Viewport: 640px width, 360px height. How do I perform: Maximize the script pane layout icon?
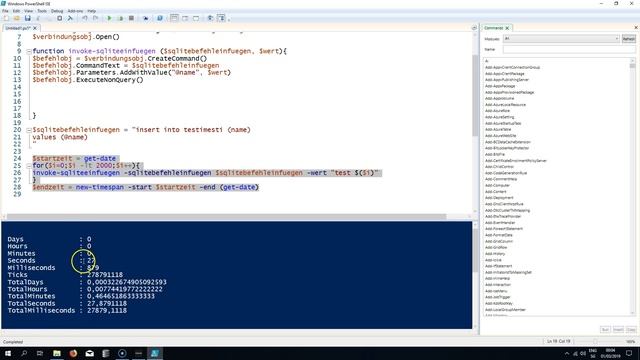click(x=196, y=18)
